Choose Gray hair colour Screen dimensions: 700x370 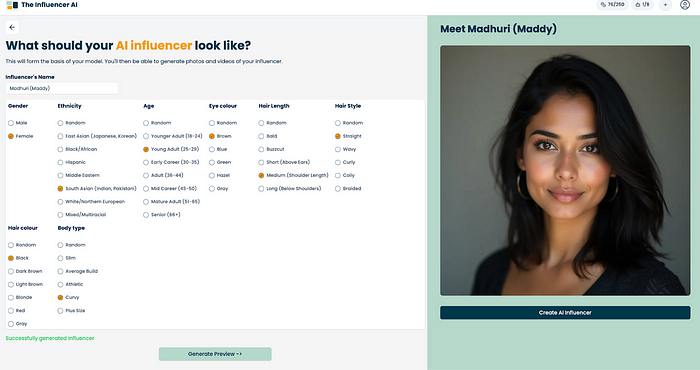(18, 324)
